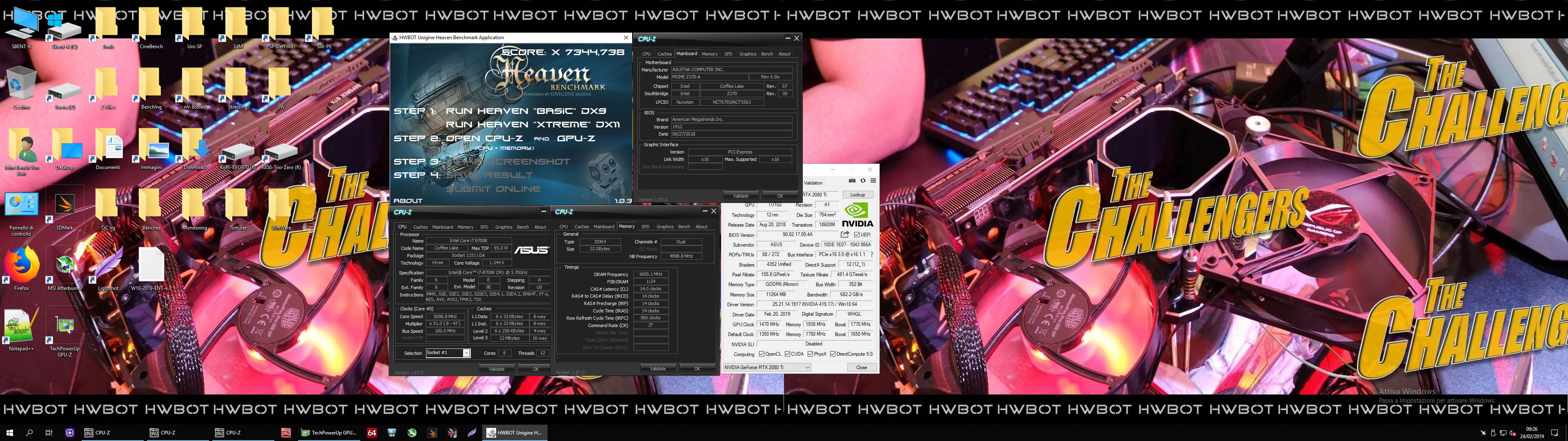Screen dimensions: 1568x441
Task: Click Validate in CPU-Z Memory window
Action: pyautogui.click(x=658, y=368)
